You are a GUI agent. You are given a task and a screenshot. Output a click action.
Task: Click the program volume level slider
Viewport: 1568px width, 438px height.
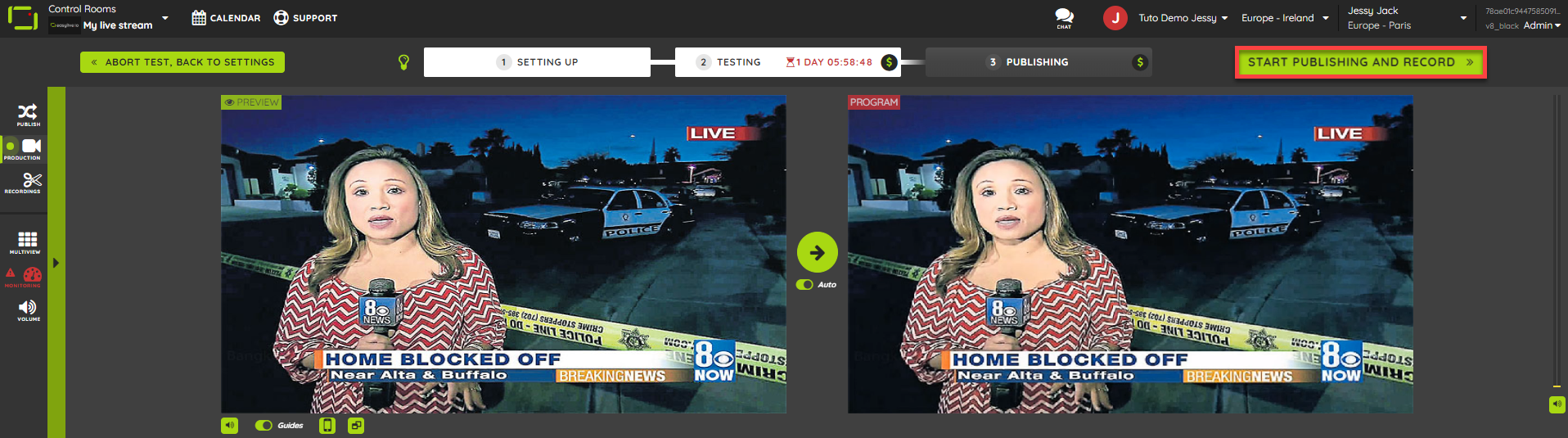[x=1557, y=242]
